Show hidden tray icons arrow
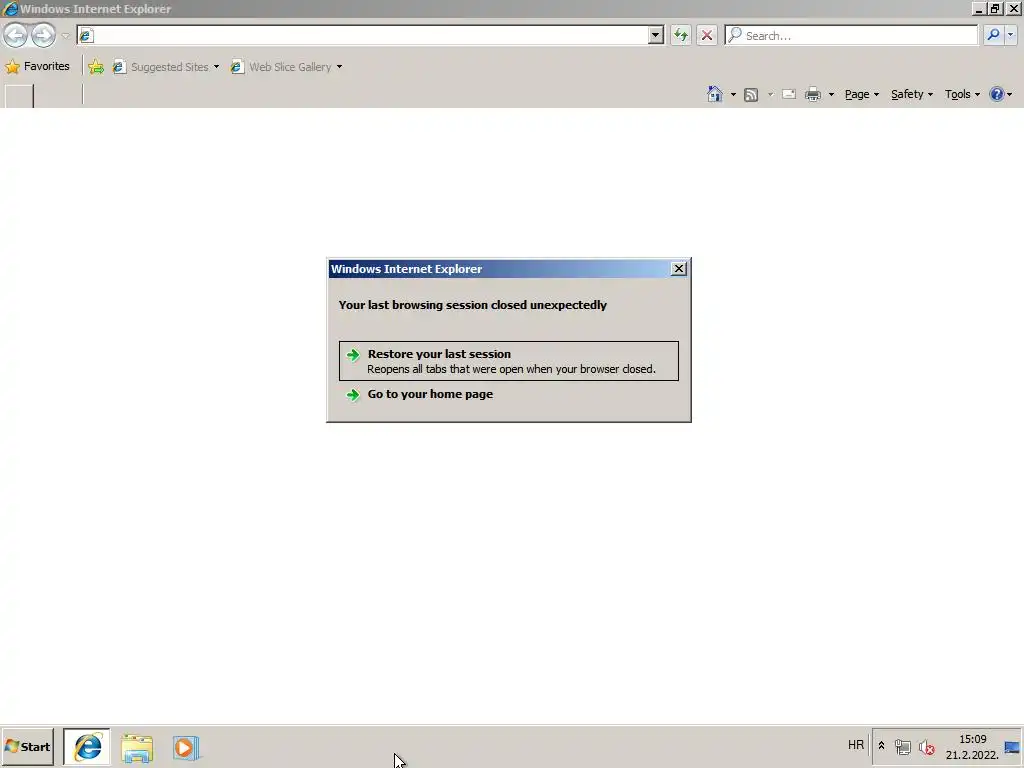This screenshot has height=768, width=1024. click(881, 745)
